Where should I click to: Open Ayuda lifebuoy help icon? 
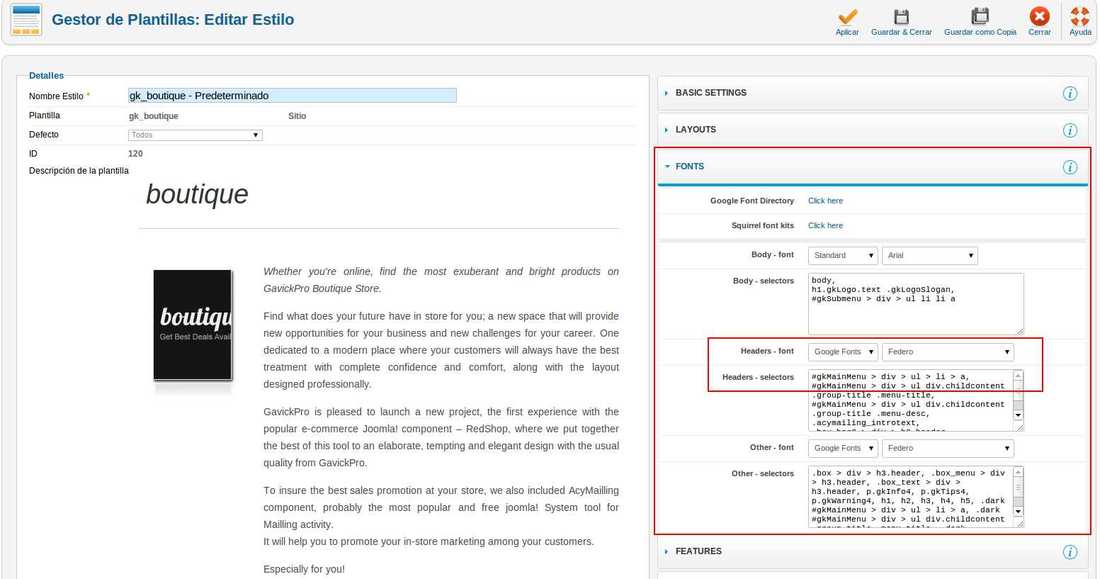[x=1080, y=16]
